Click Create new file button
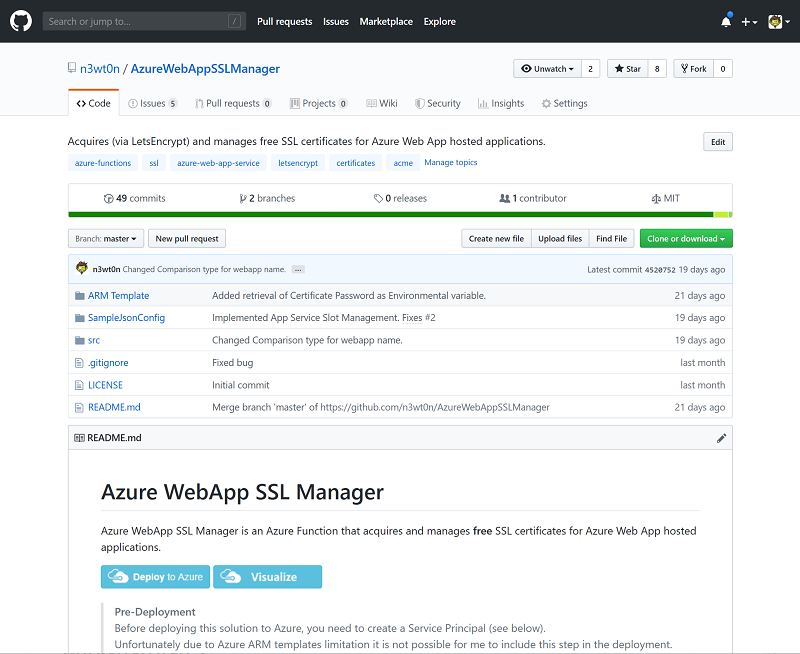 point(496,238)
